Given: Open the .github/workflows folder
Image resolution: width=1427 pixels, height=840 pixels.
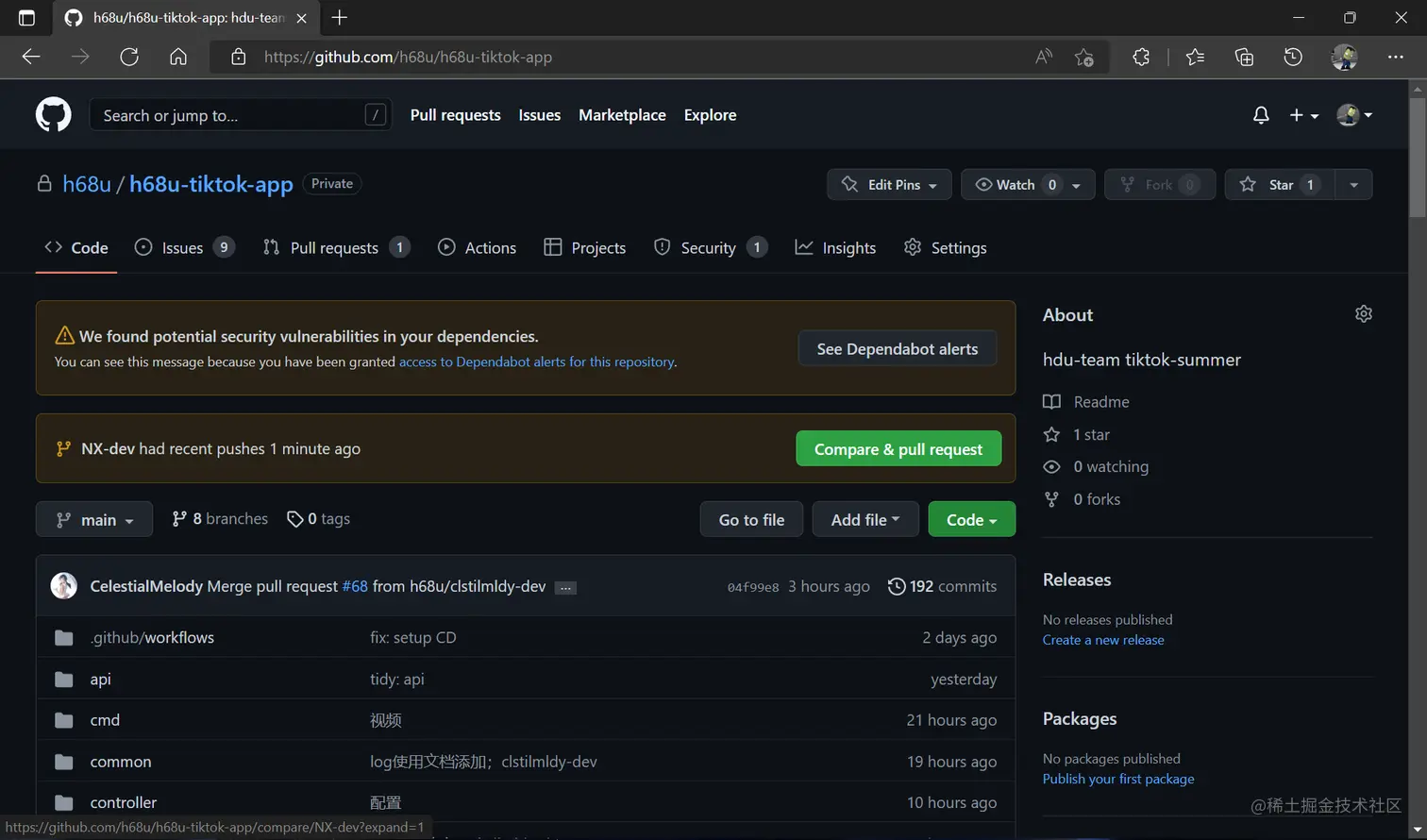Looking at the screenshot, I should click(x=152, y=637).
